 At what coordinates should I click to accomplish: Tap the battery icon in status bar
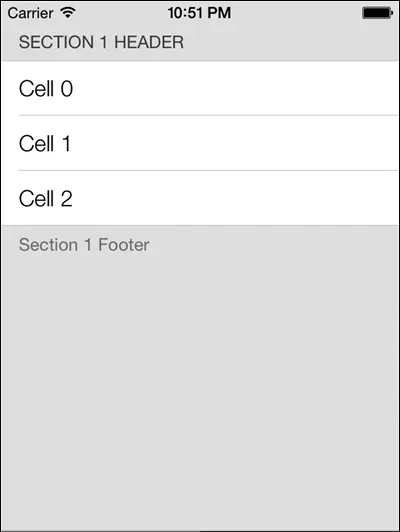coord(377,13)
